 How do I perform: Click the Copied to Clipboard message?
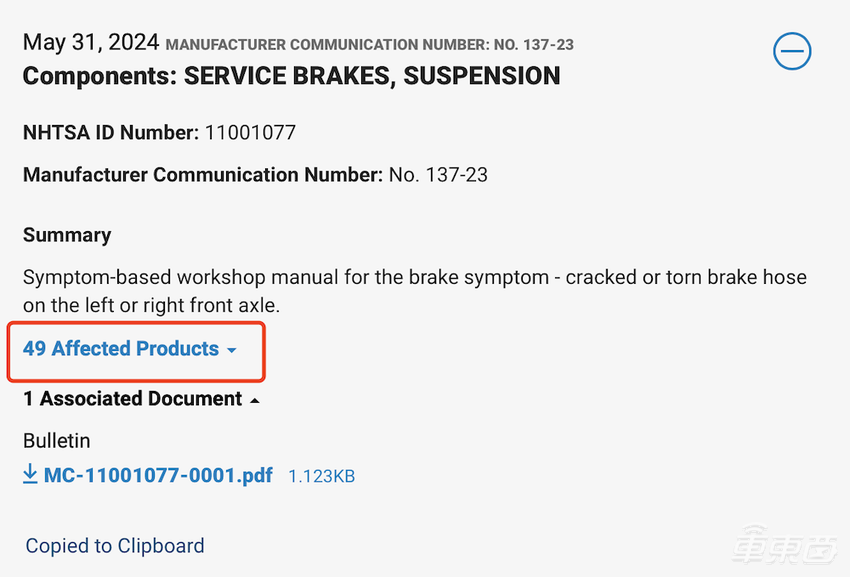click(x=115, y=546)
